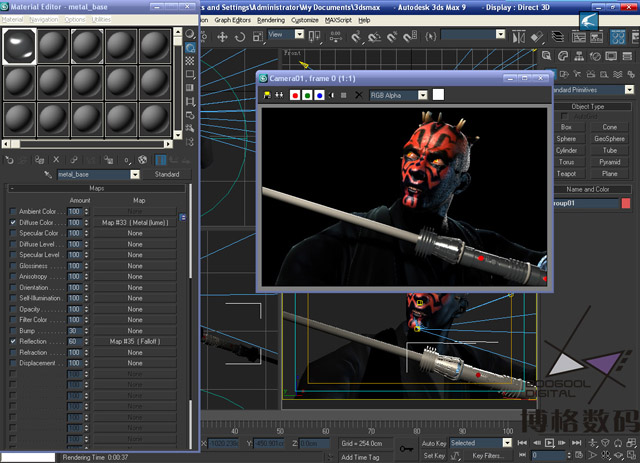The image size is (640, 463).
Task: Click the Reset Map/Mtl X icon
Action: click(56, 159)
